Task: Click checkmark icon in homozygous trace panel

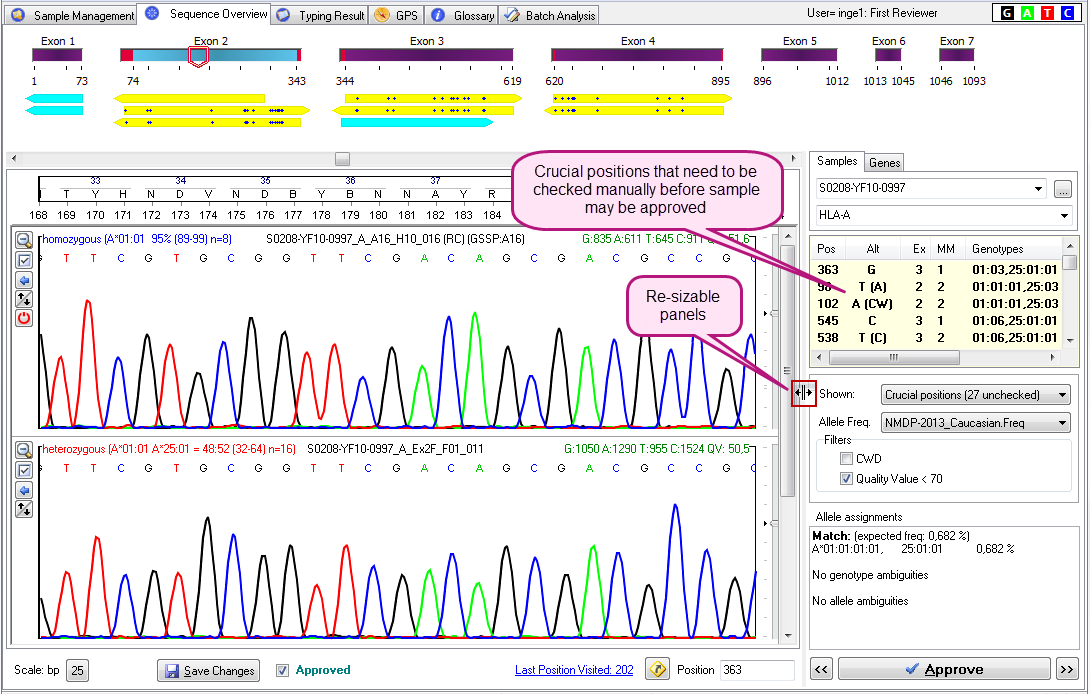Action: 24,260
